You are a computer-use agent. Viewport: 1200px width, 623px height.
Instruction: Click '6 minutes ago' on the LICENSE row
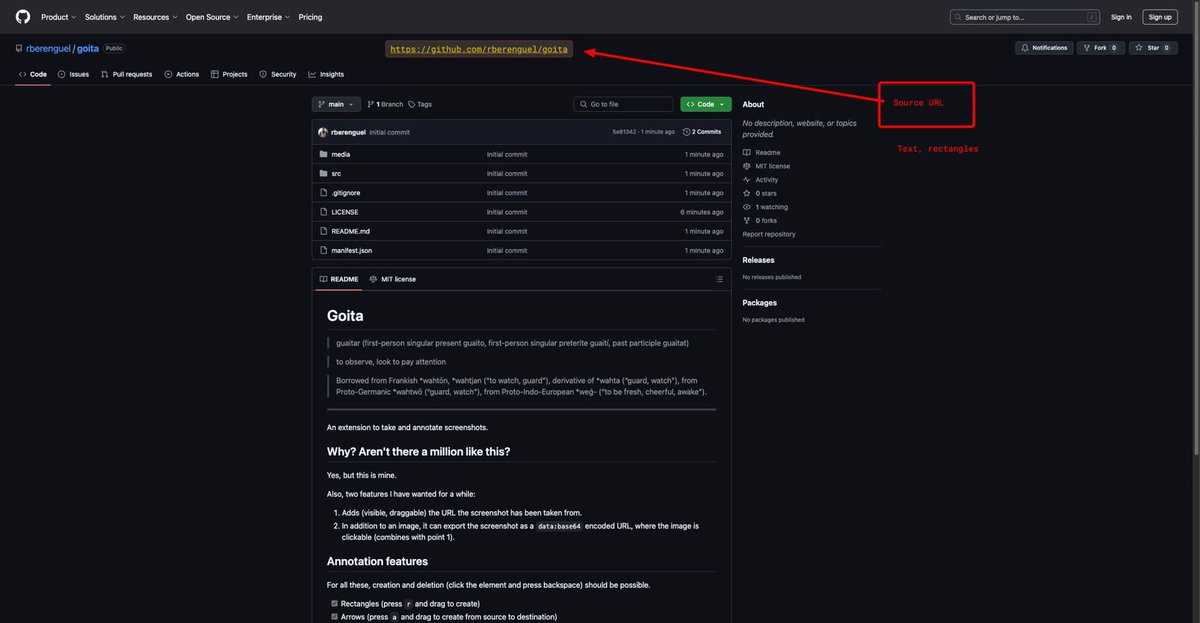point(702,212)
